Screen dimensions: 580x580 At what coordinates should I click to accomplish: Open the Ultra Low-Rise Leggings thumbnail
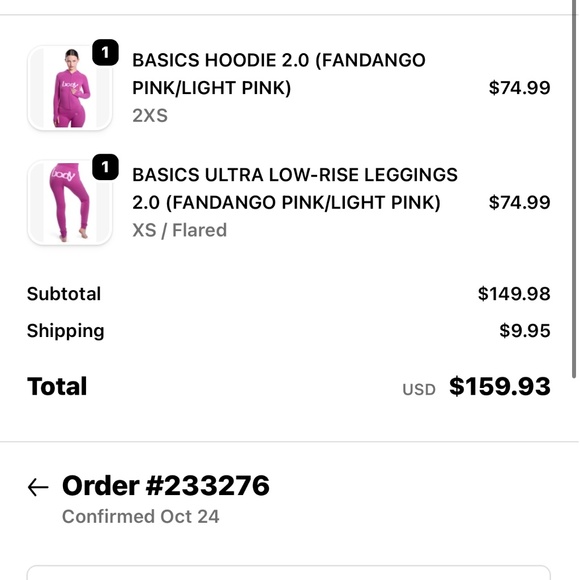click(x=70, y=202)
